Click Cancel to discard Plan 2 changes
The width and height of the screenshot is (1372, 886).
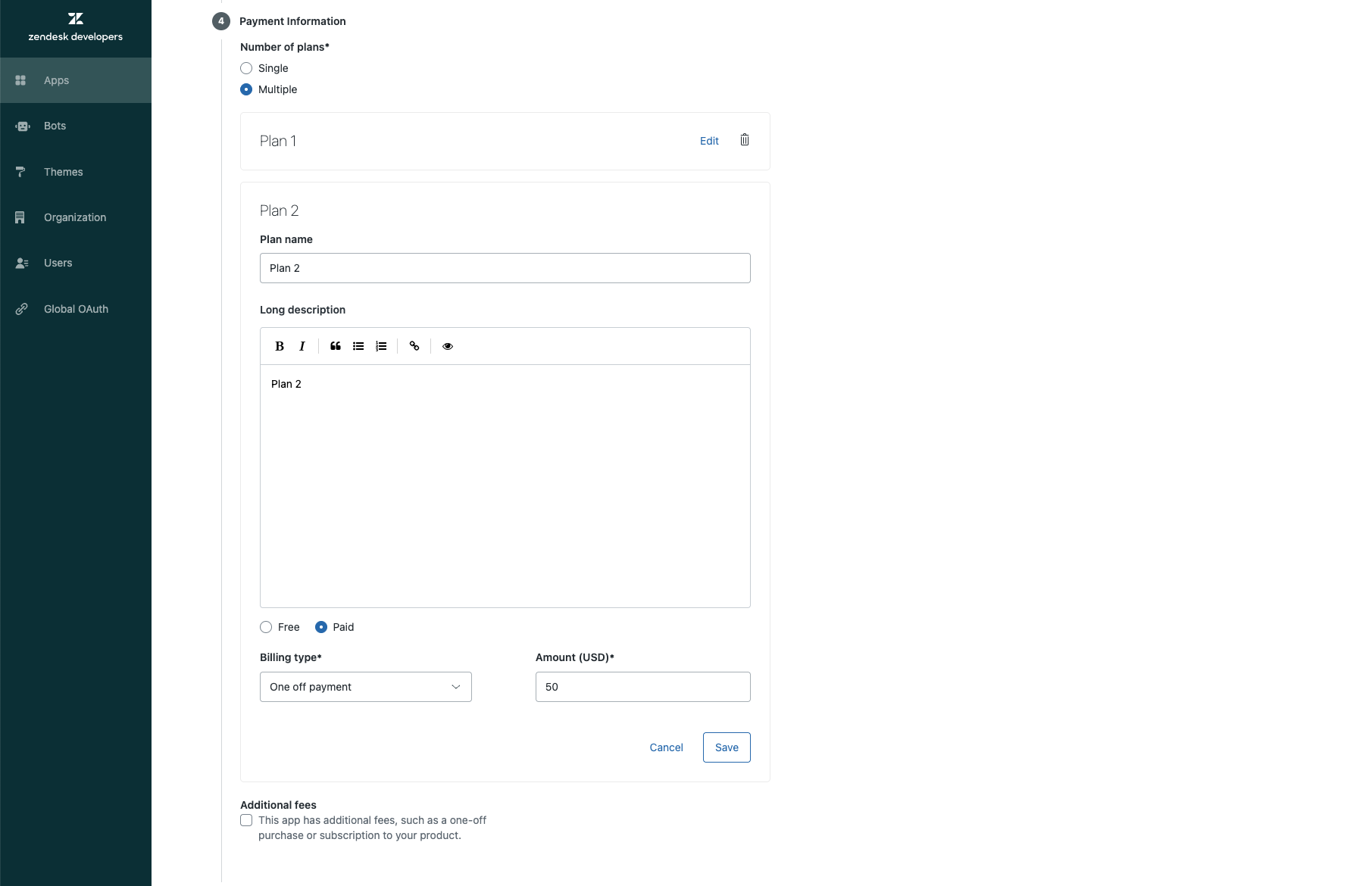click(667, 747)
